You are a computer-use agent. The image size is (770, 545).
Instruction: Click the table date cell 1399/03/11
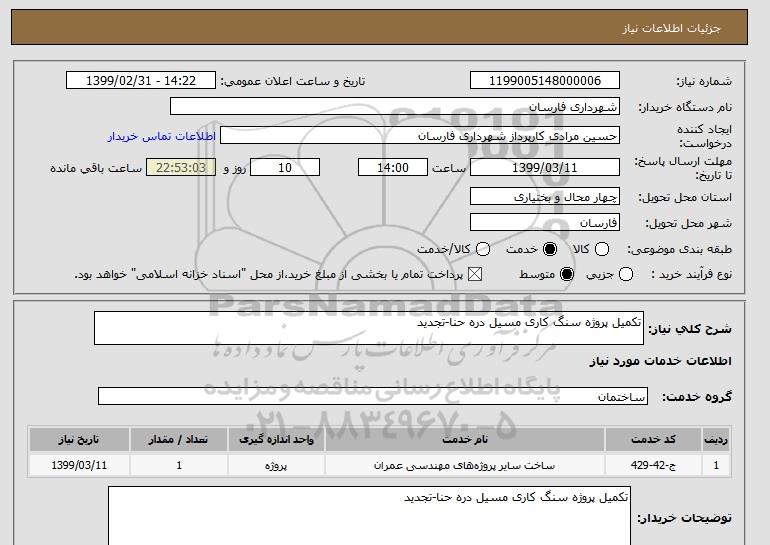(79, 465)
